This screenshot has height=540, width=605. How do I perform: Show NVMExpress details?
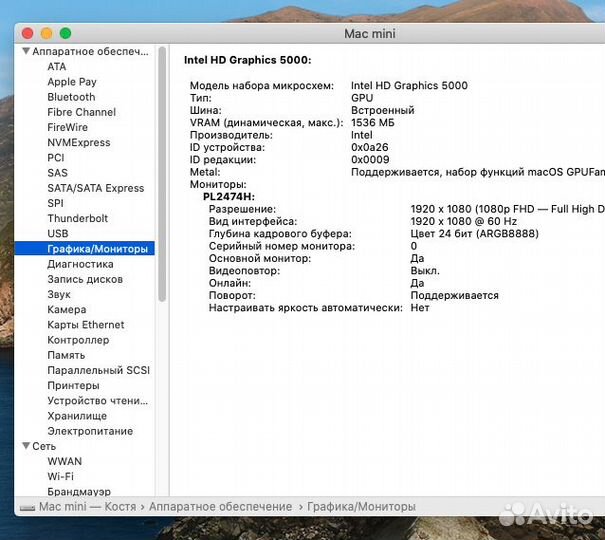click(x=79, y=142)
